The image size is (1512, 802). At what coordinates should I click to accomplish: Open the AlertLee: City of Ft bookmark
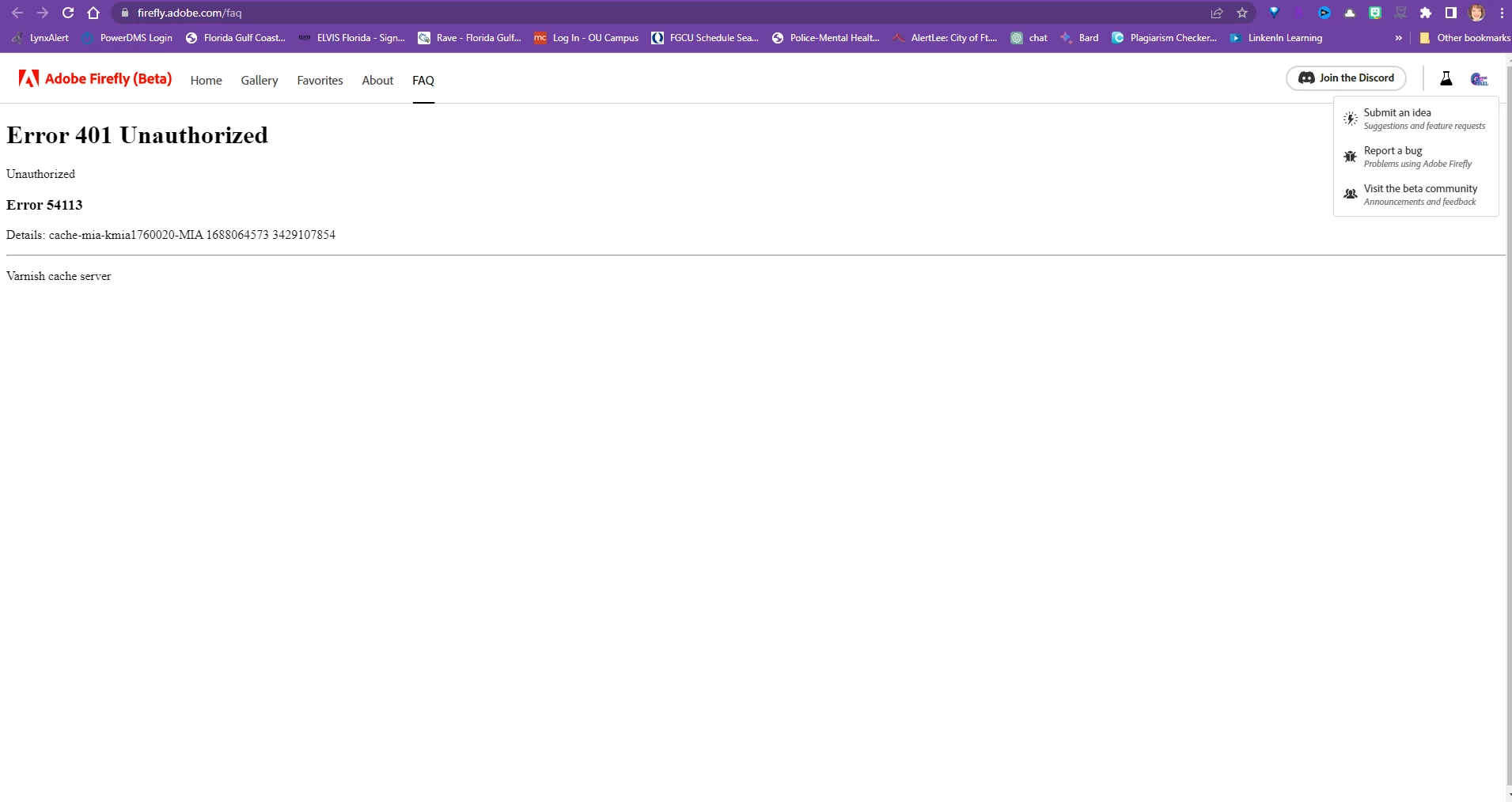pyautogui.click(x=945, y=38)
